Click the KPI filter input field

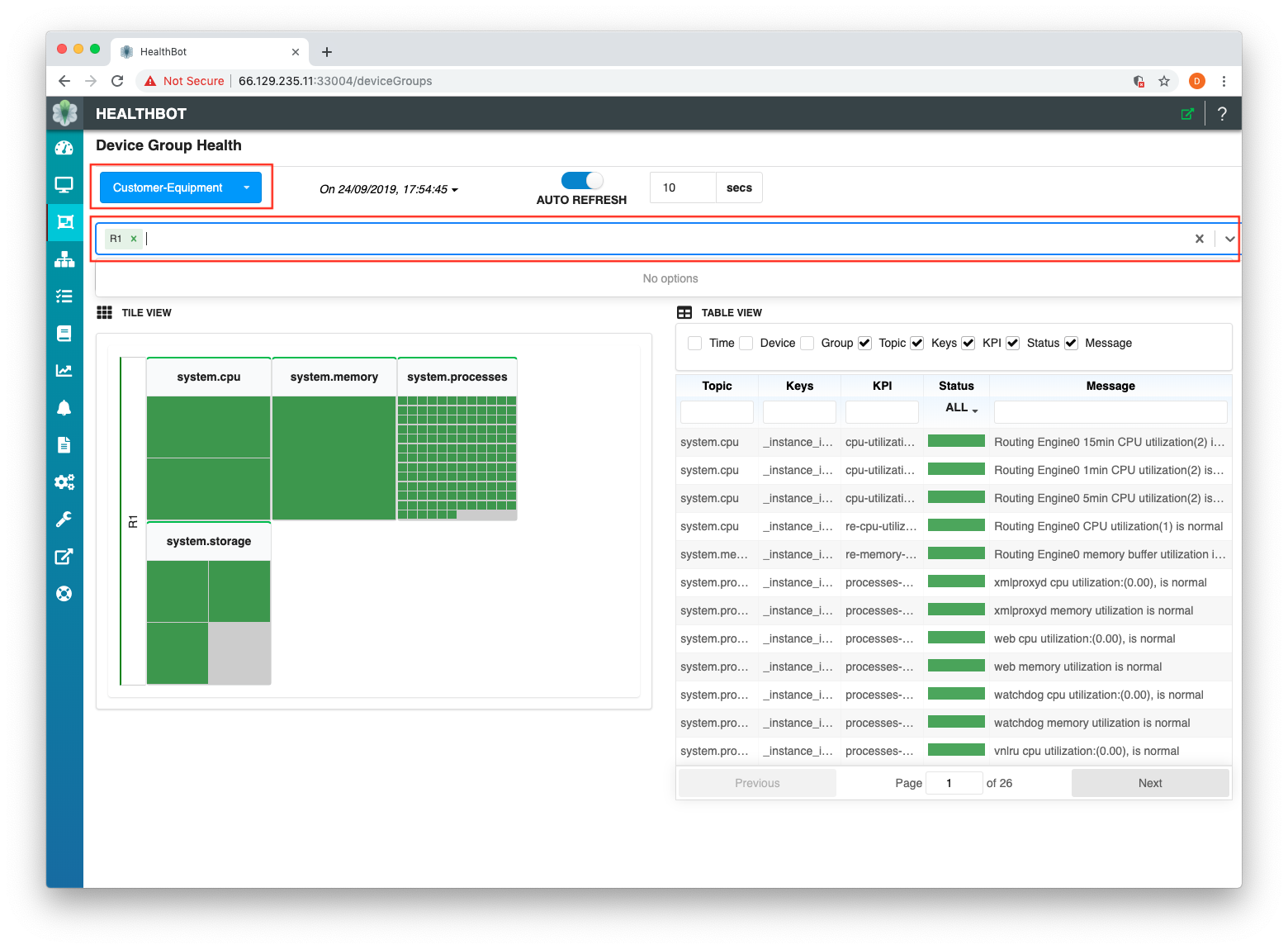pos(882,411)
